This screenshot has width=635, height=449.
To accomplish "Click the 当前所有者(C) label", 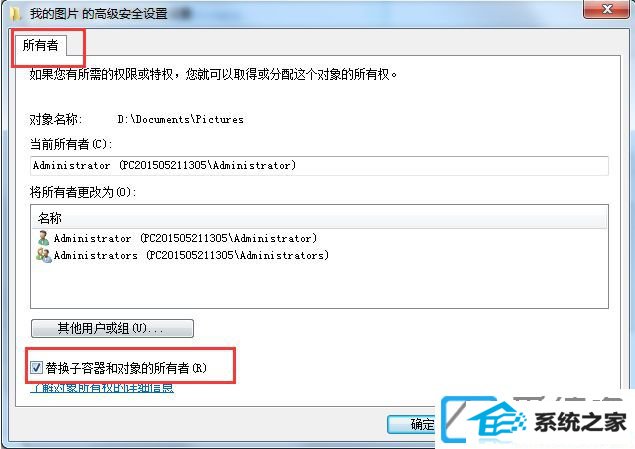I will pos(71,144).
